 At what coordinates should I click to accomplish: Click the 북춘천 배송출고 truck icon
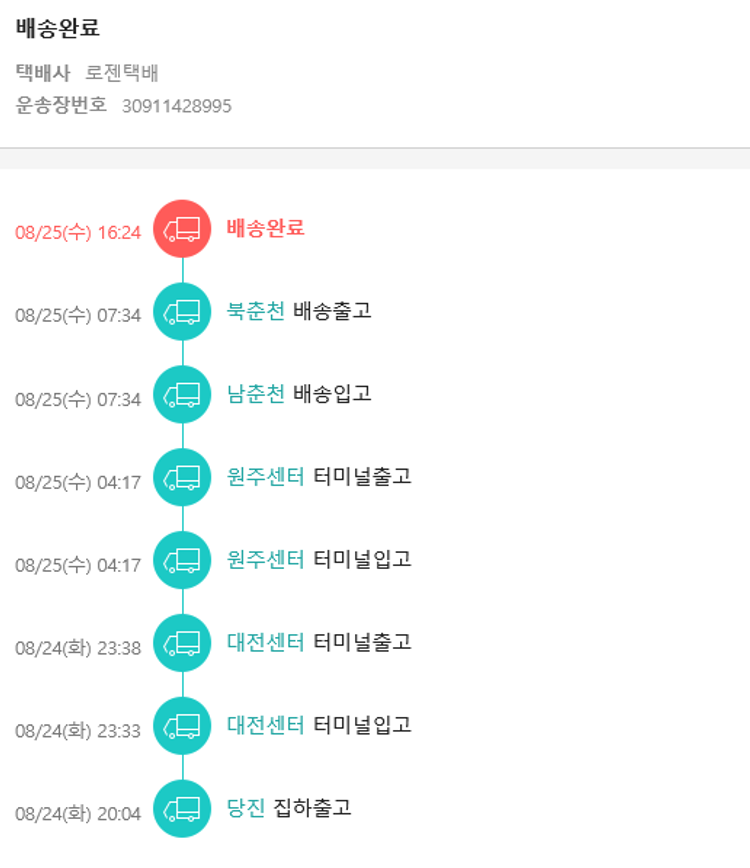(182, 312)
